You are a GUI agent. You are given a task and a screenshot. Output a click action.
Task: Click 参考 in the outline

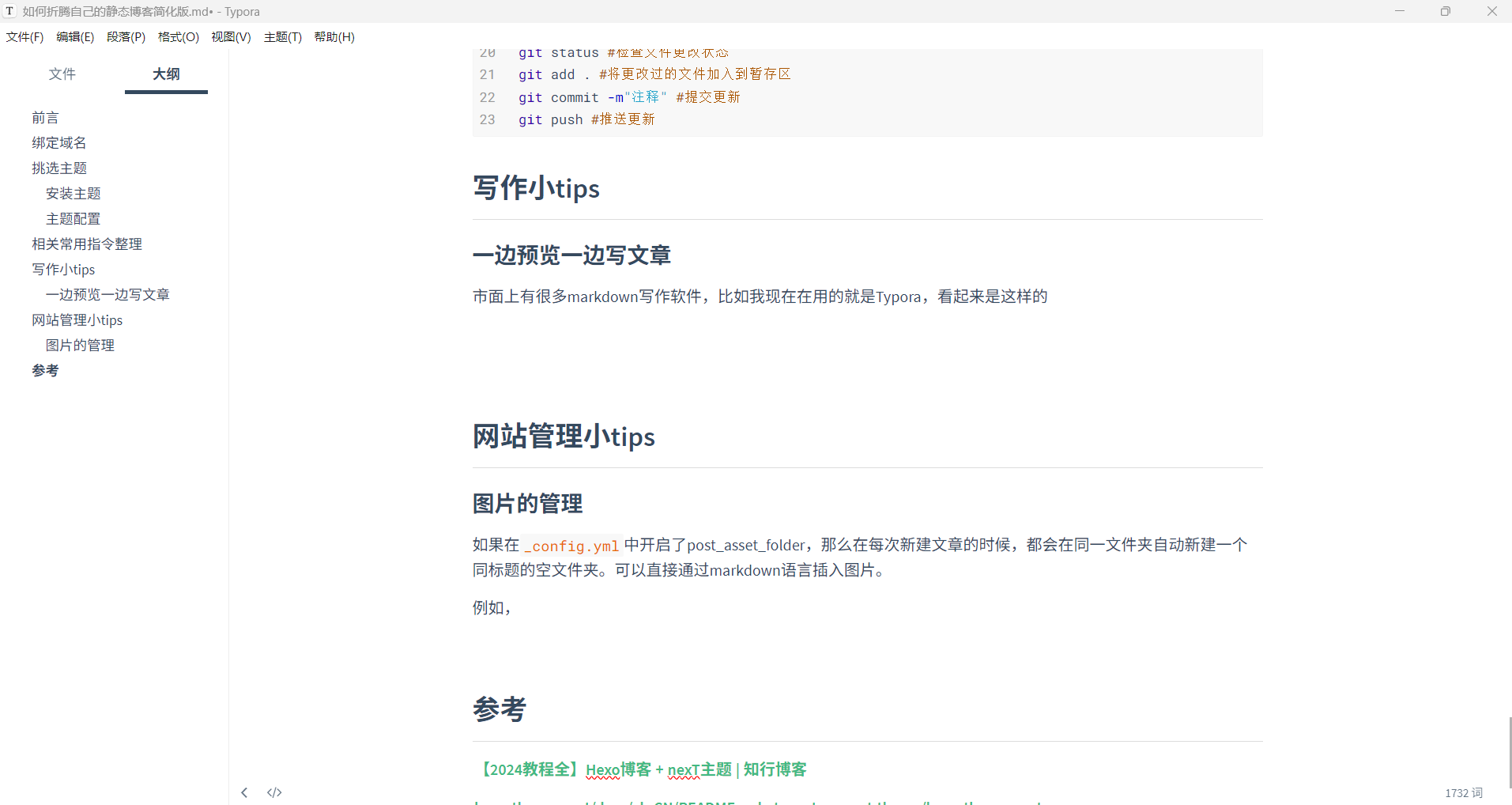[45, 371]
